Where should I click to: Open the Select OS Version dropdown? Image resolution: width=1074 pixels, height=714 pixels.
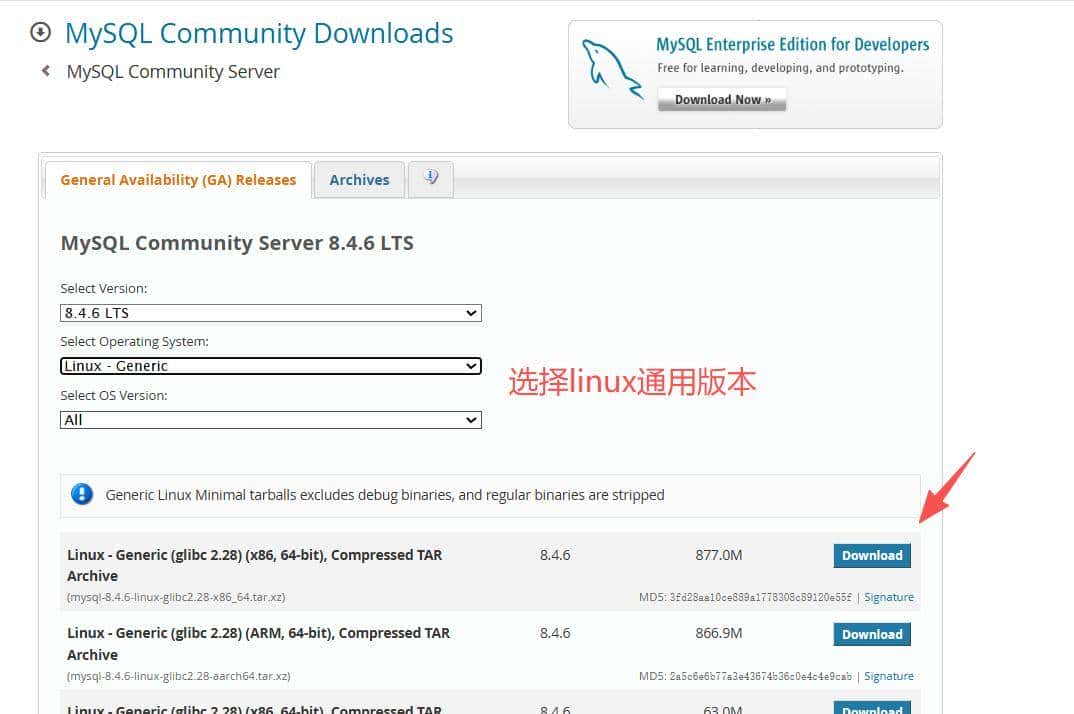(x=270, y=419)
